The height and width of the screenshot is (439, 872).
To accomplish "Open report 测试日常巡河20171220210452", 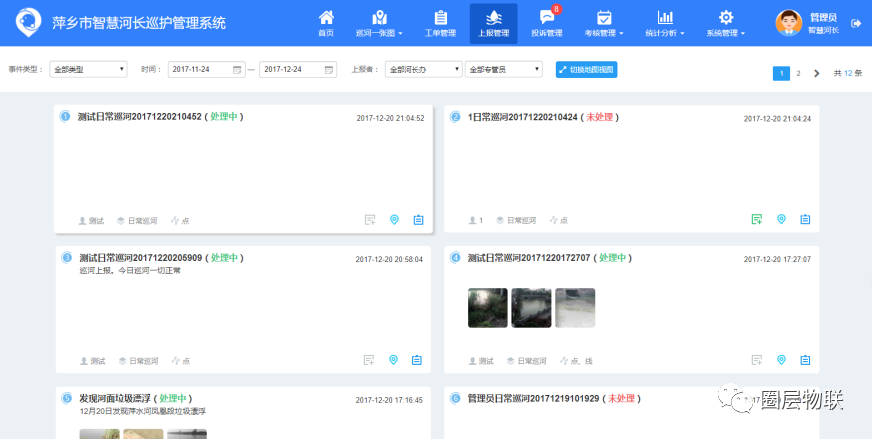I will pyautogui.click(x=140, y=117).
